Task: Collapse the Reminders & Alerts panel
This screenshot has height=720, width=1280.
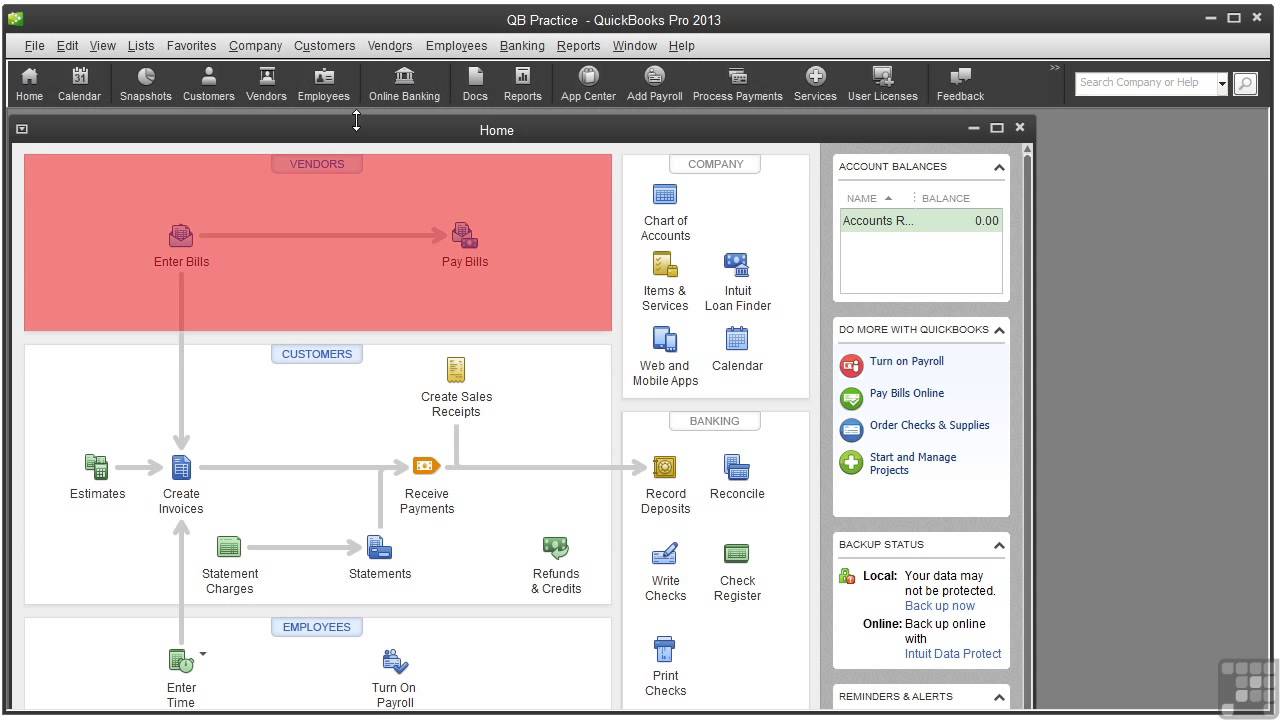Action: 998,697
